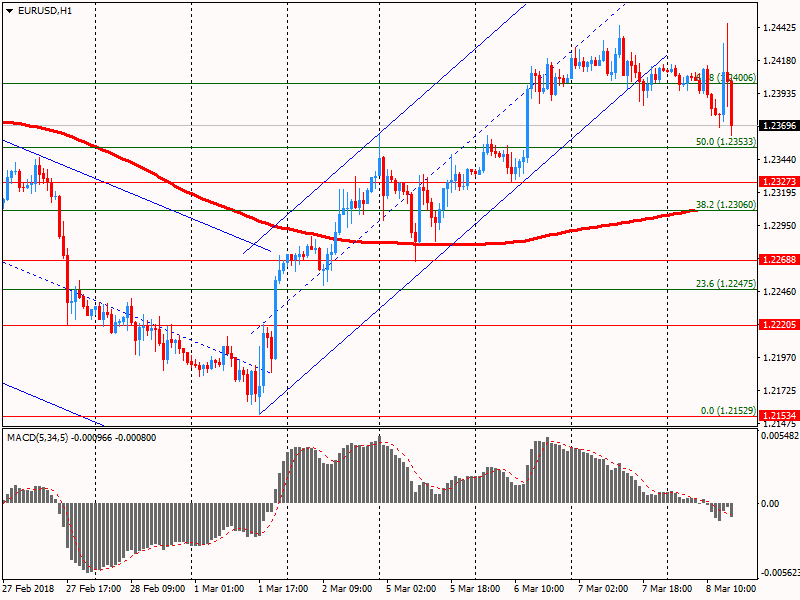This screenshot has width=800, height=600.
Task: Select the EURUSD,H1 chart title
Action: [45, 11]
